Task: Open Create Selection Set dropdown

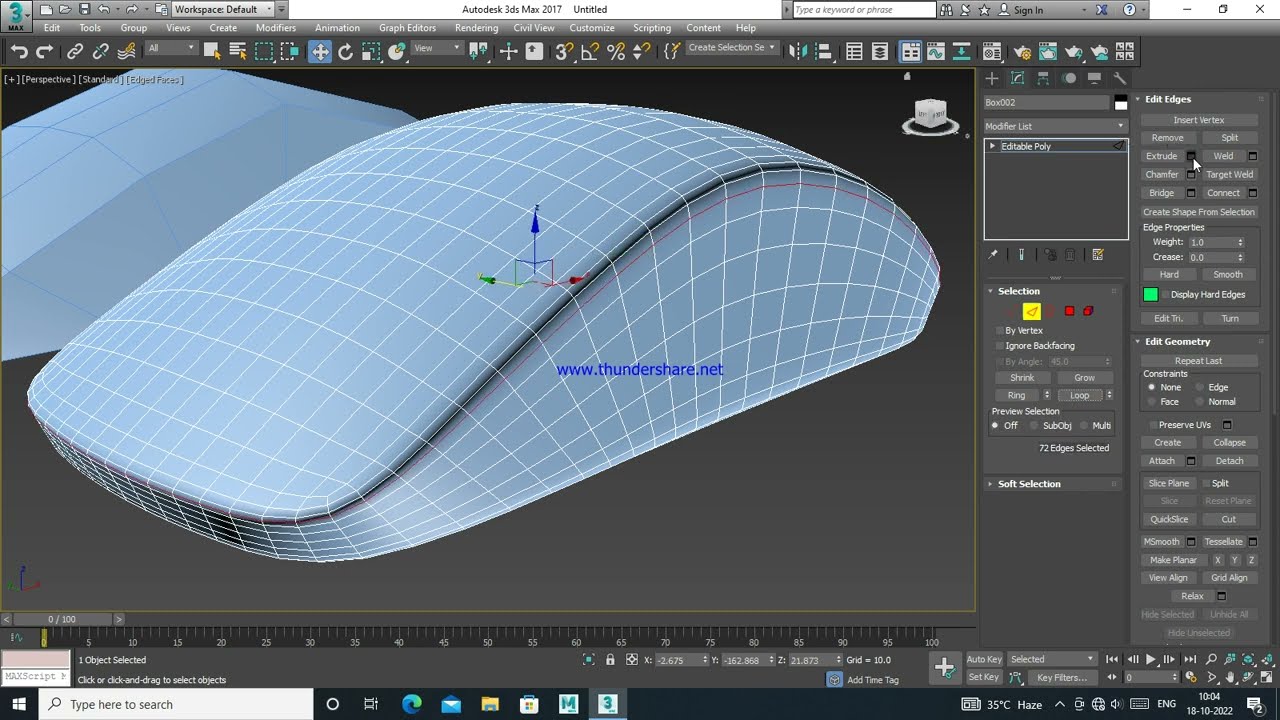Action: pyautogui.click(x=732, y=48)
